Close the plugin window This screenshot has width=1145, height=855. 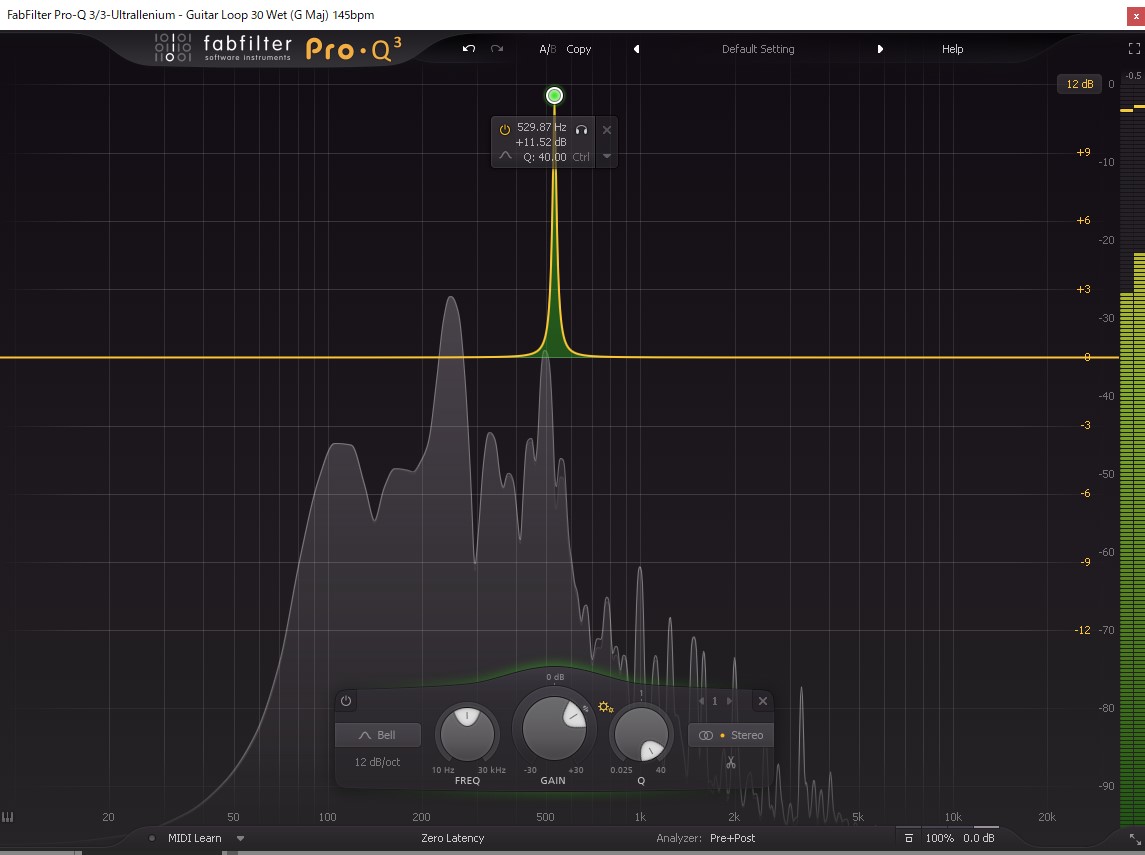tap(1135, 15)
